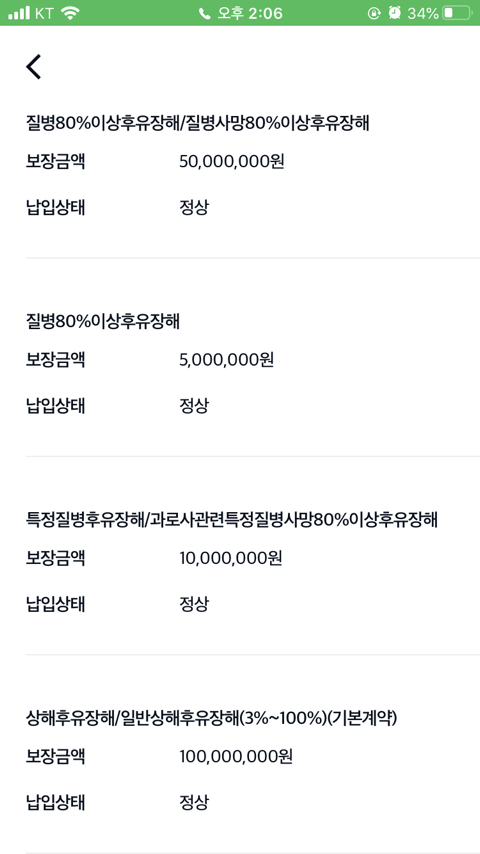Viewport: 480px width, 854px height.
Task: Tap the battery indicator icon
Action: tap(458, 14)
